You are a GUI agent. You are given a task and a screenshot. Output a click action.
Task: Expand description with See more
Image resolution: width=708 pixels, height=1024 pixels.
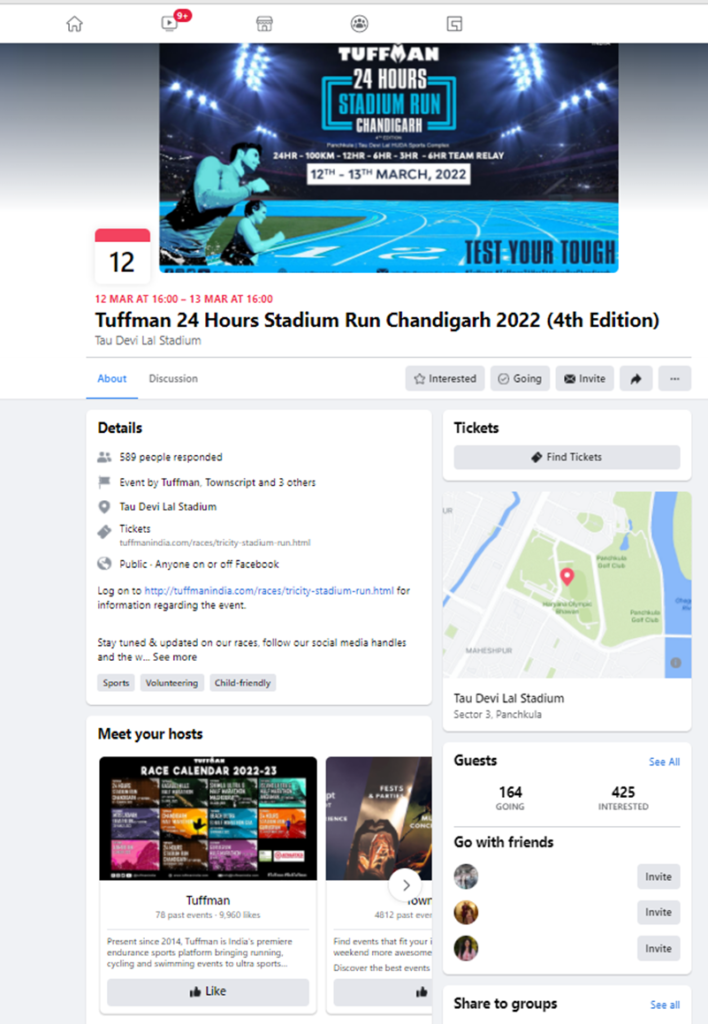click(174, 657)
